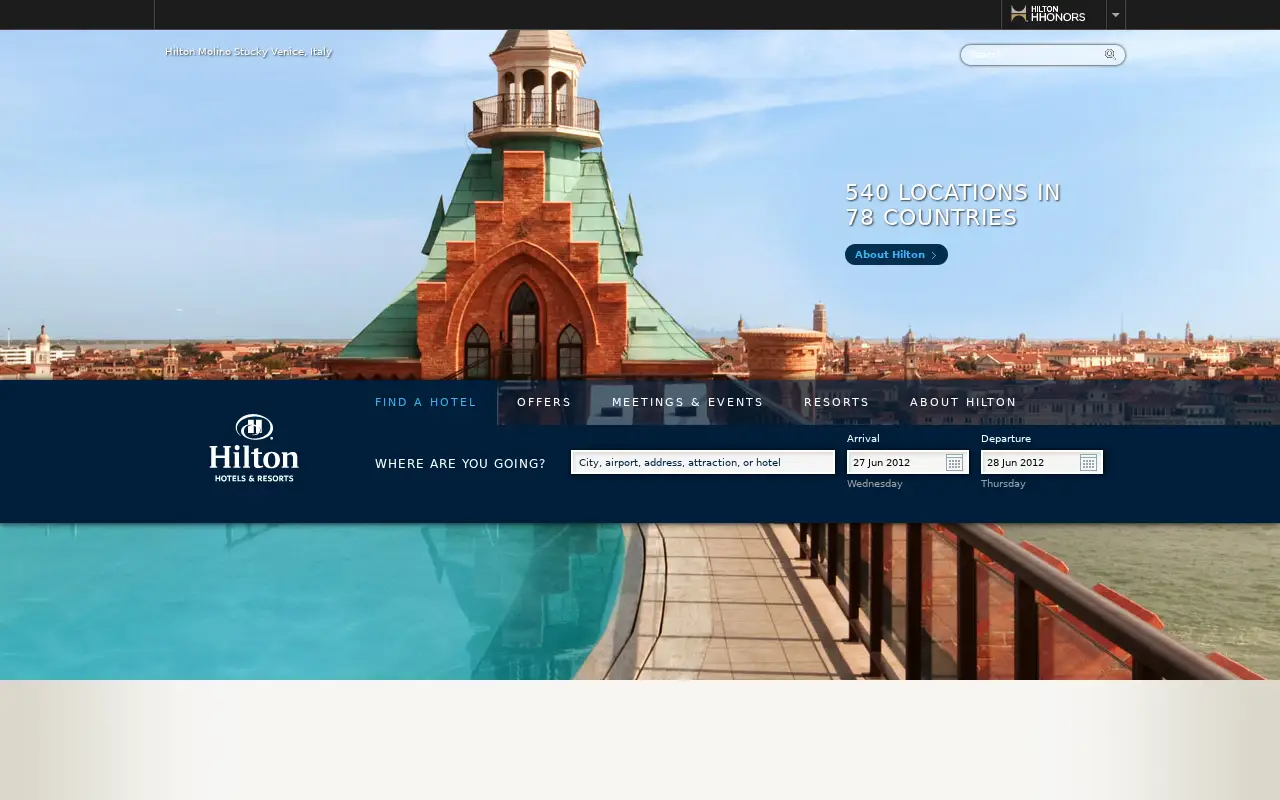The image size is (1280, 800).
Task: Expand the HHonors dropdown arrow
Action: click(1116, 15)
